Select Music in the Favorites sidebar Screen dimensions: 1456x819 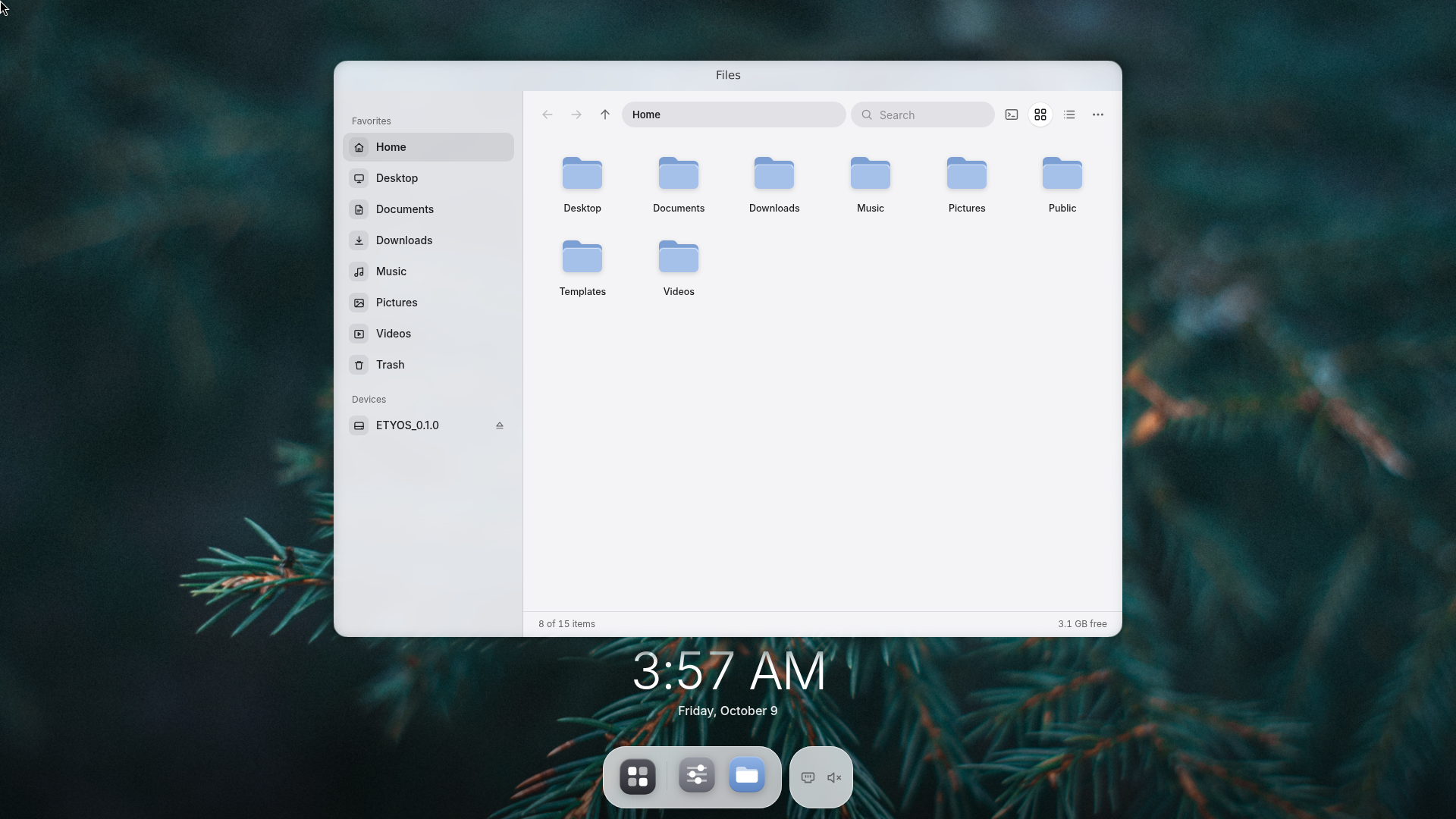[428, 271]
